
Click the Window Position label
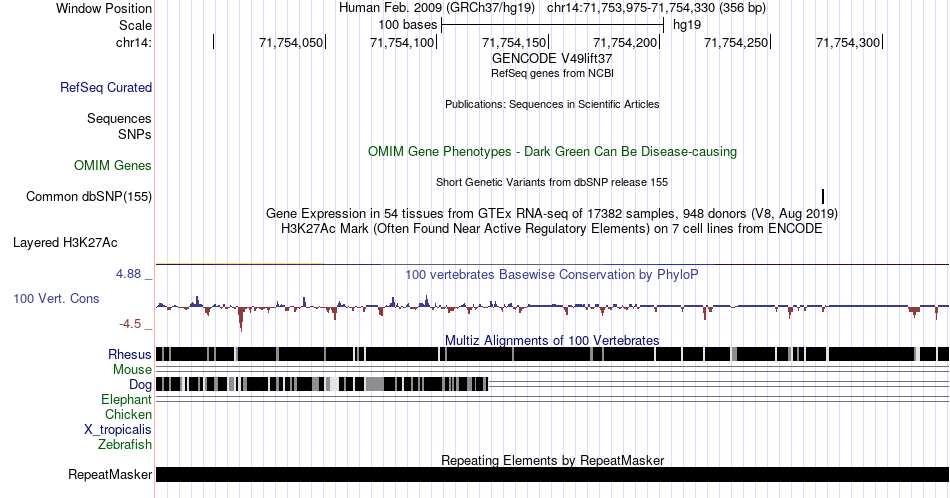click(x=104, y=8)
